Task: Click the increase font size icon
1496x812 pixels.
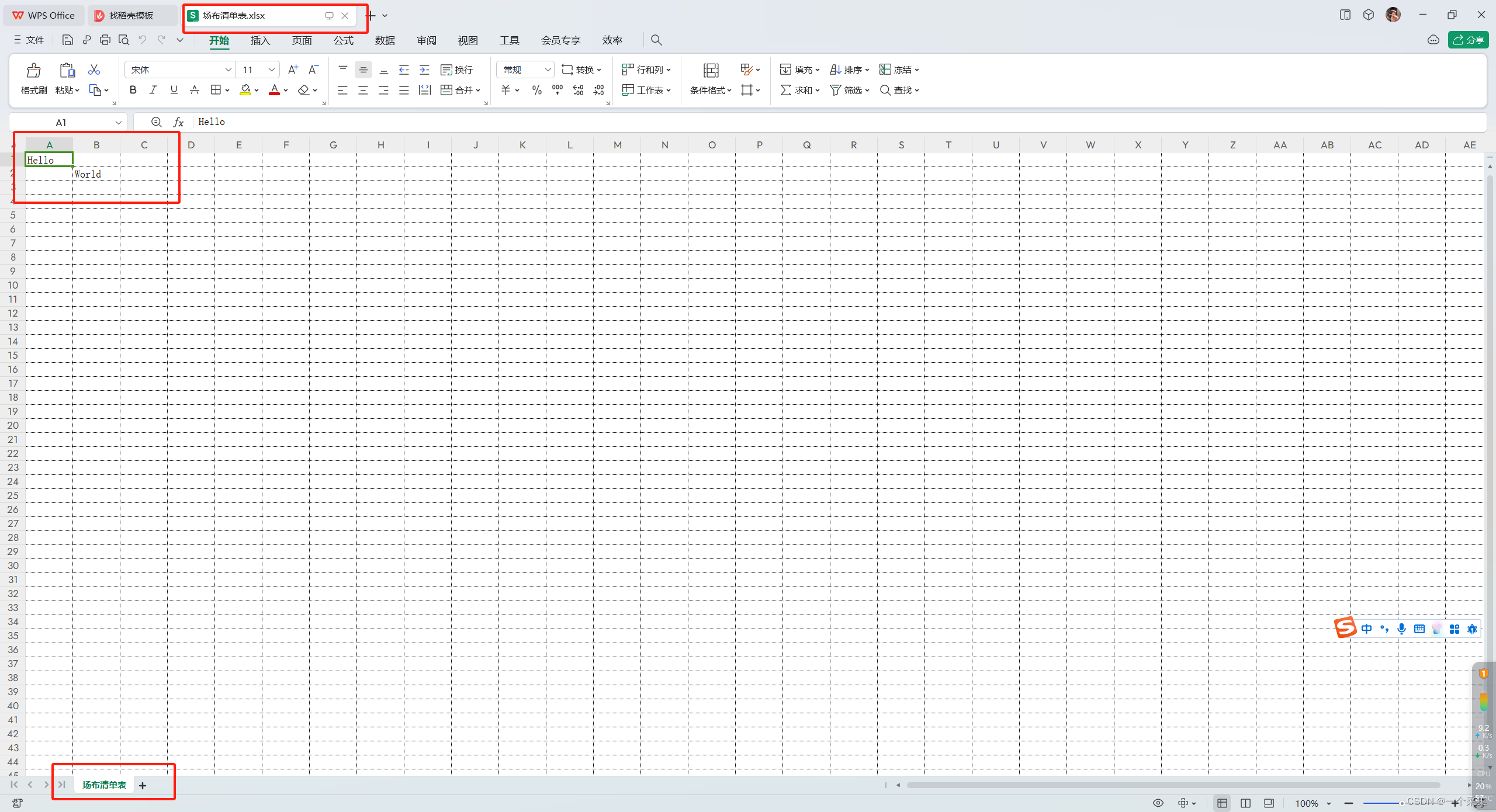Action: point(293,70)
